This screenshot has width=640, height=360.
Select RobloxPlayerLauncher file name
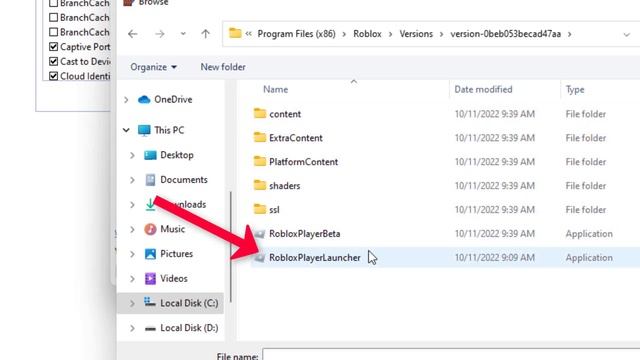click(x=315, y=258)
